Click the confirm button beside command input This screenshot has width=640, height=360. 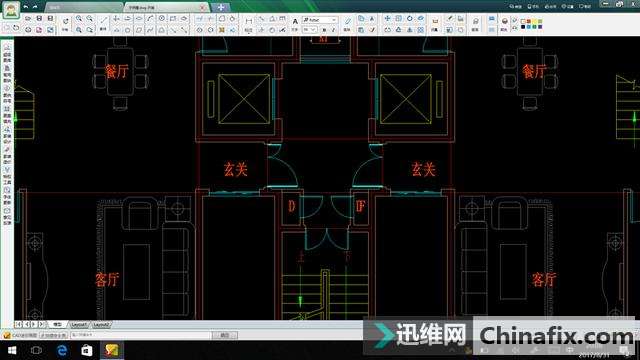point(225,335)
